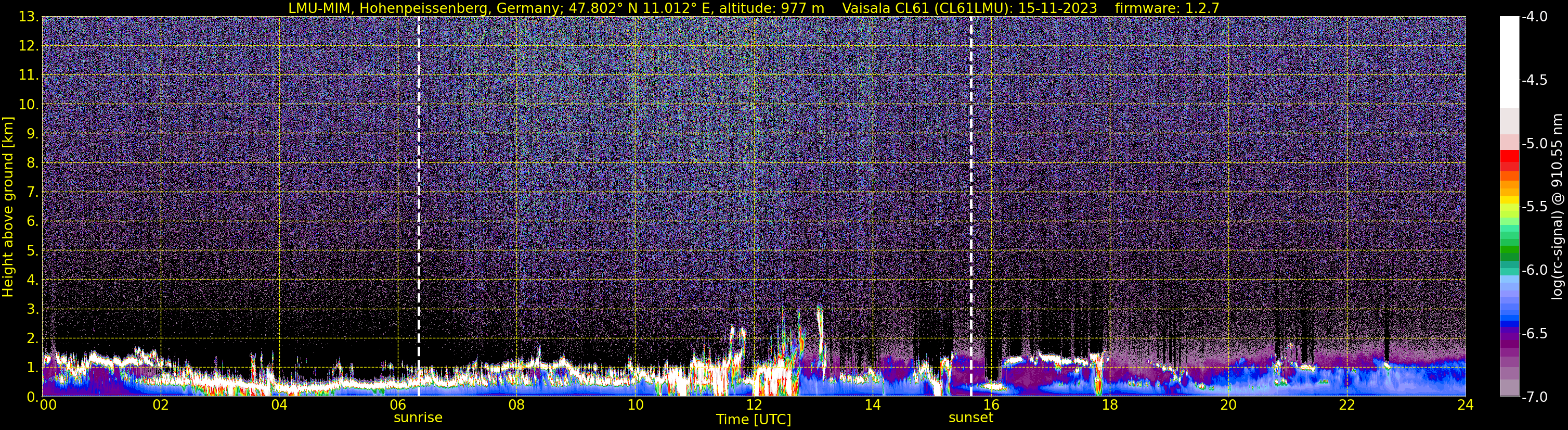The height and width of the screenshot is (430, 1568).
Task: Click height axis tick '11.'
Action: [x=29, y=75]
